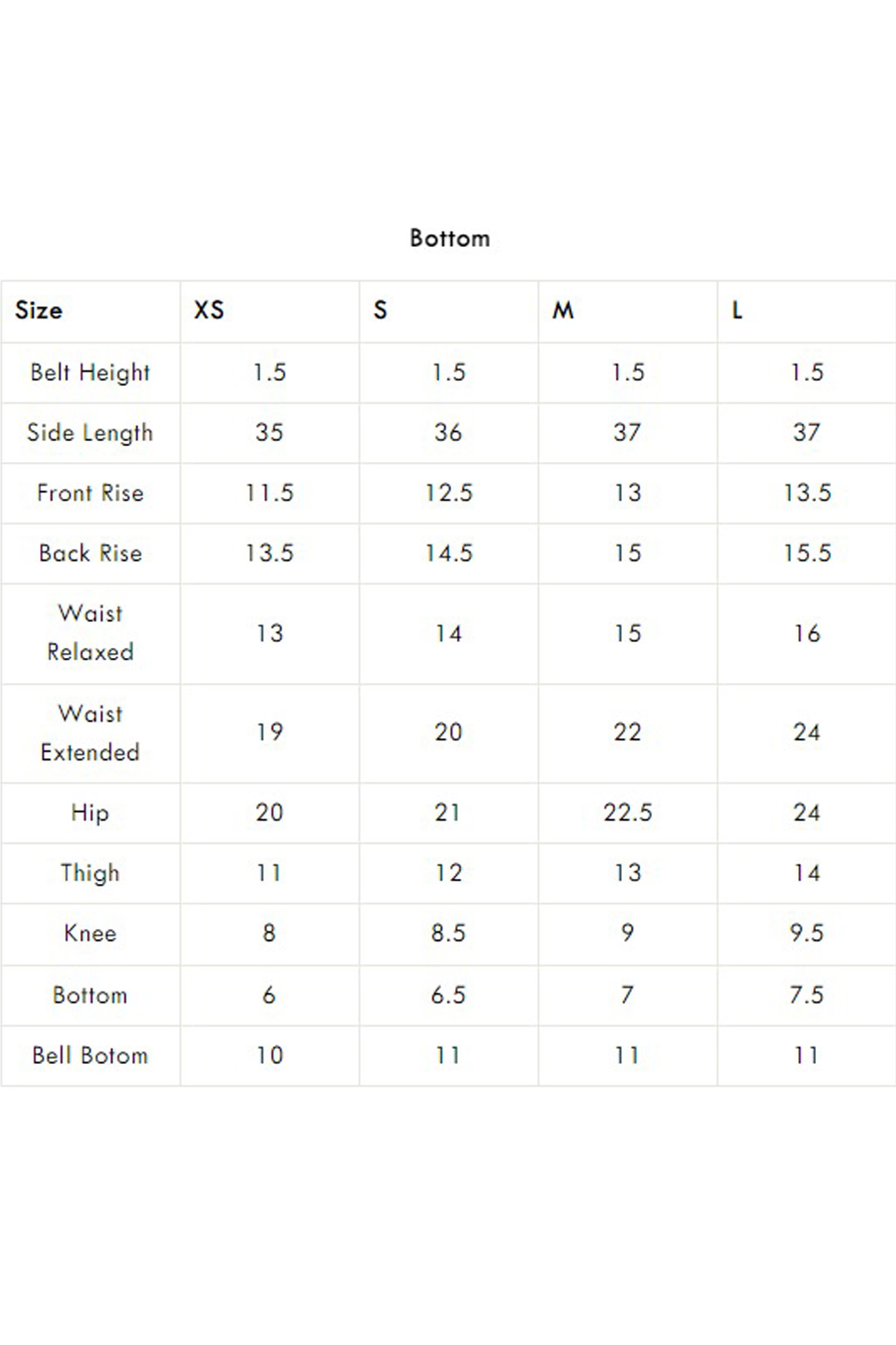Click the Back Rise row label
This screenshot has width=896, height=1345.
click(x=90, y=553)
